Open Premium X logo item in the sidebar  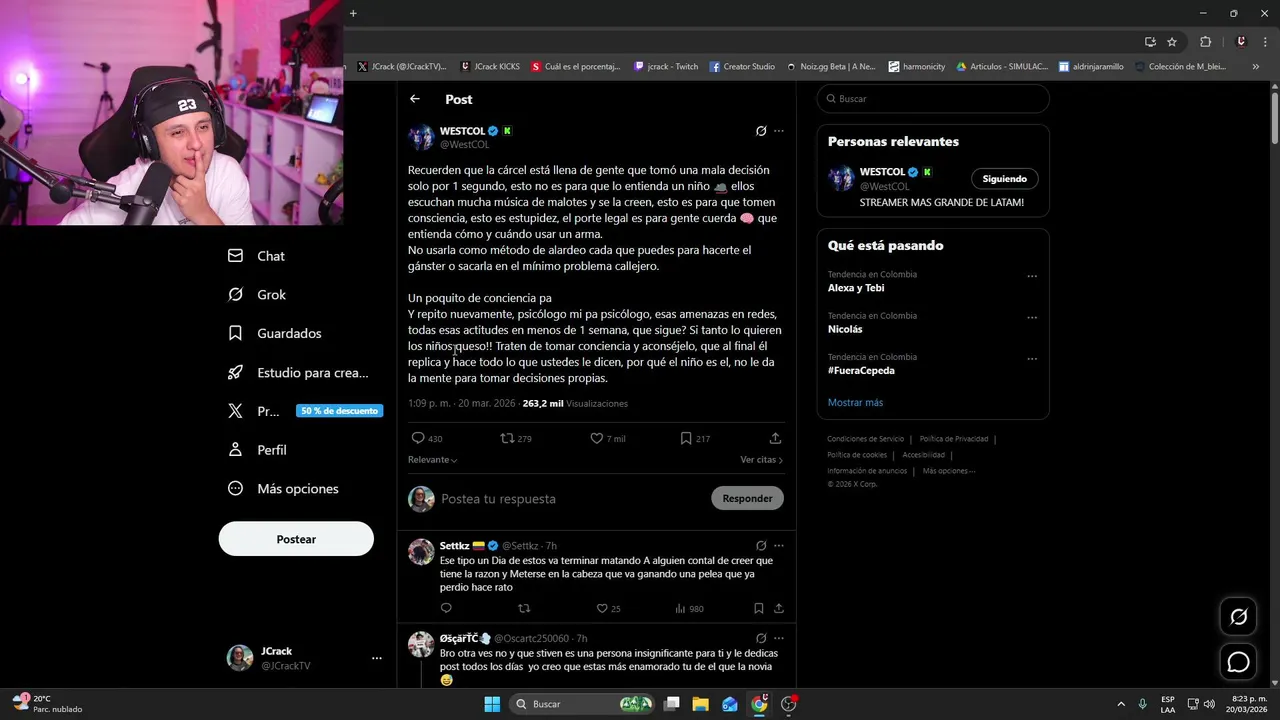(x=235, y=411)
